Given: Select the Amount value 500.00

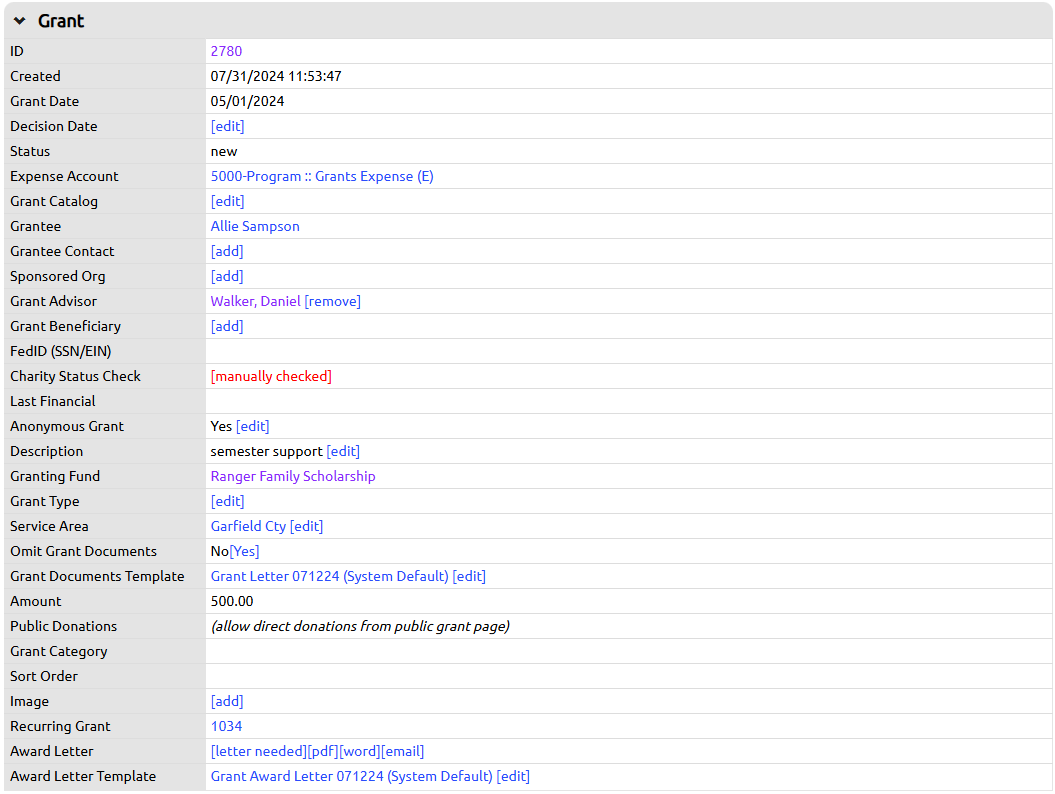Looking at the screenshot, I should tap(231, 602).
